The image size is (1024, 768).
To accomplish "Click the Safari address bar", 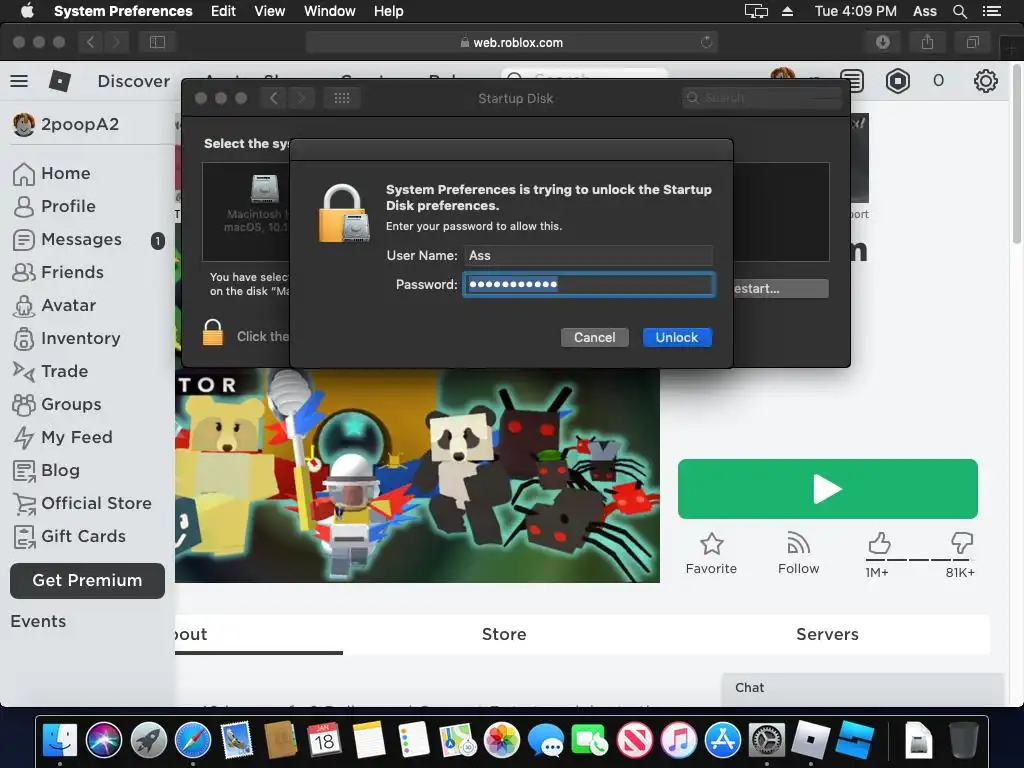I will pos(511,42).
